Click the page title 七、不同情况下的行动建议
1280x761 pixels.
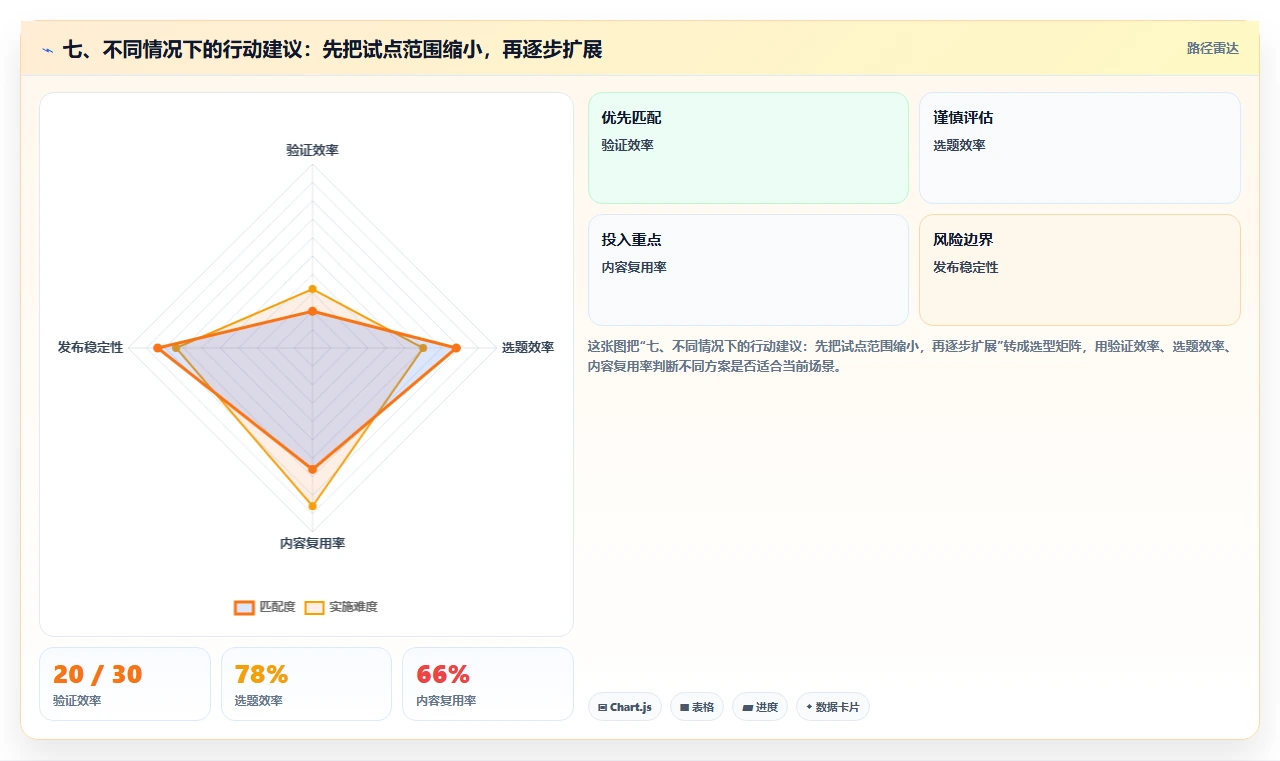[333, 50]
